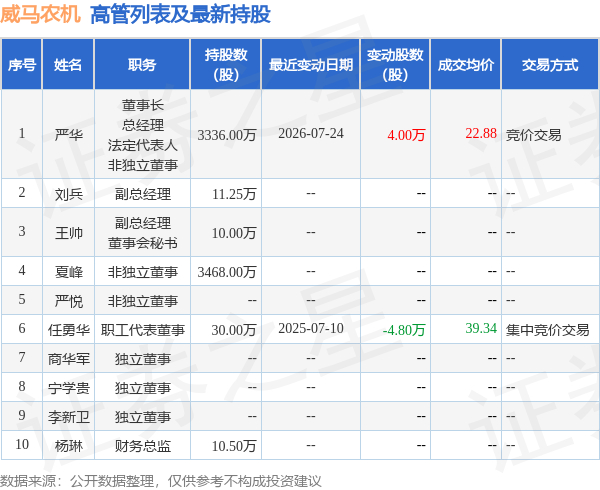Select the 成交均价 column header
The width and height of the screenshot is (600, 490).
(x=466, y=65)
